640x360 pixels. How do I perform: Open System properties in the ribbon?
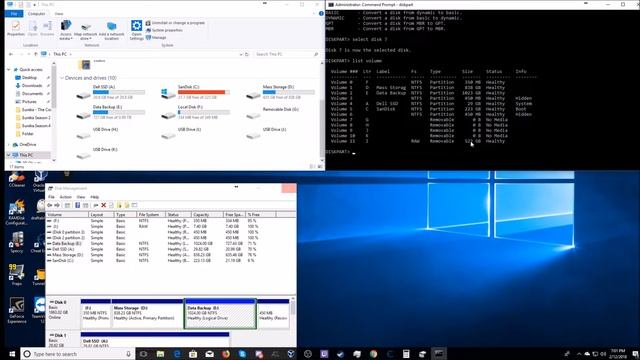pos(164,30)
